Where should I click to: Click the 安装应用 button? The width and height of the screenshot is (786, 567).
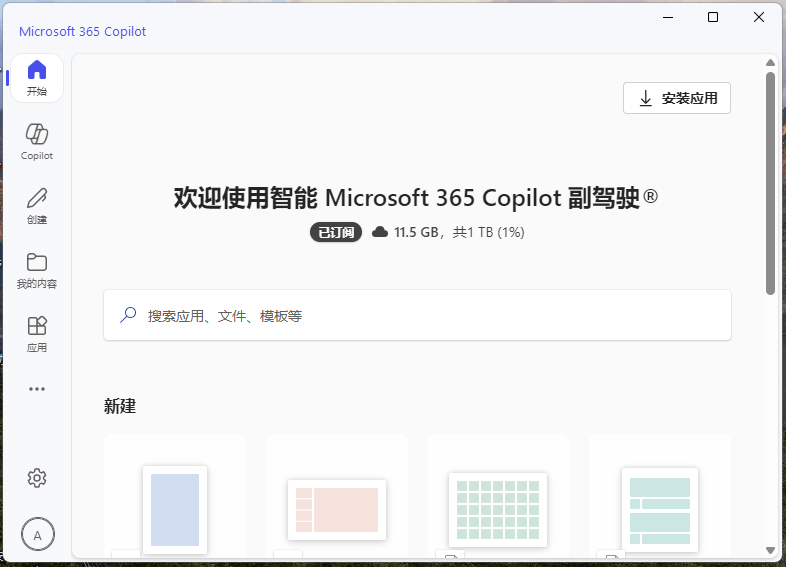(x=677, y=98)
